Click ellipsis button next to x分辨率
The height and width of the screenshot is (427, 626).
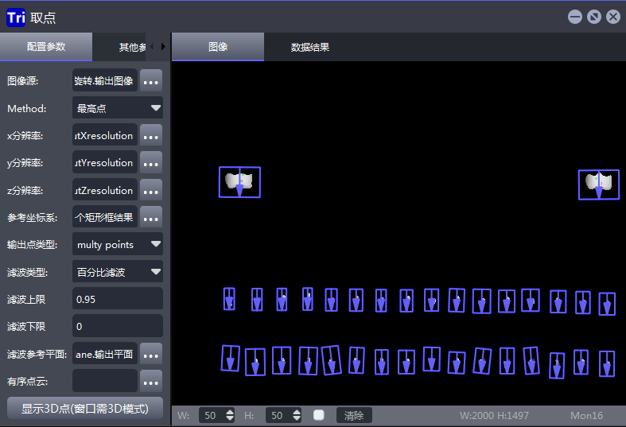(151, 136)
